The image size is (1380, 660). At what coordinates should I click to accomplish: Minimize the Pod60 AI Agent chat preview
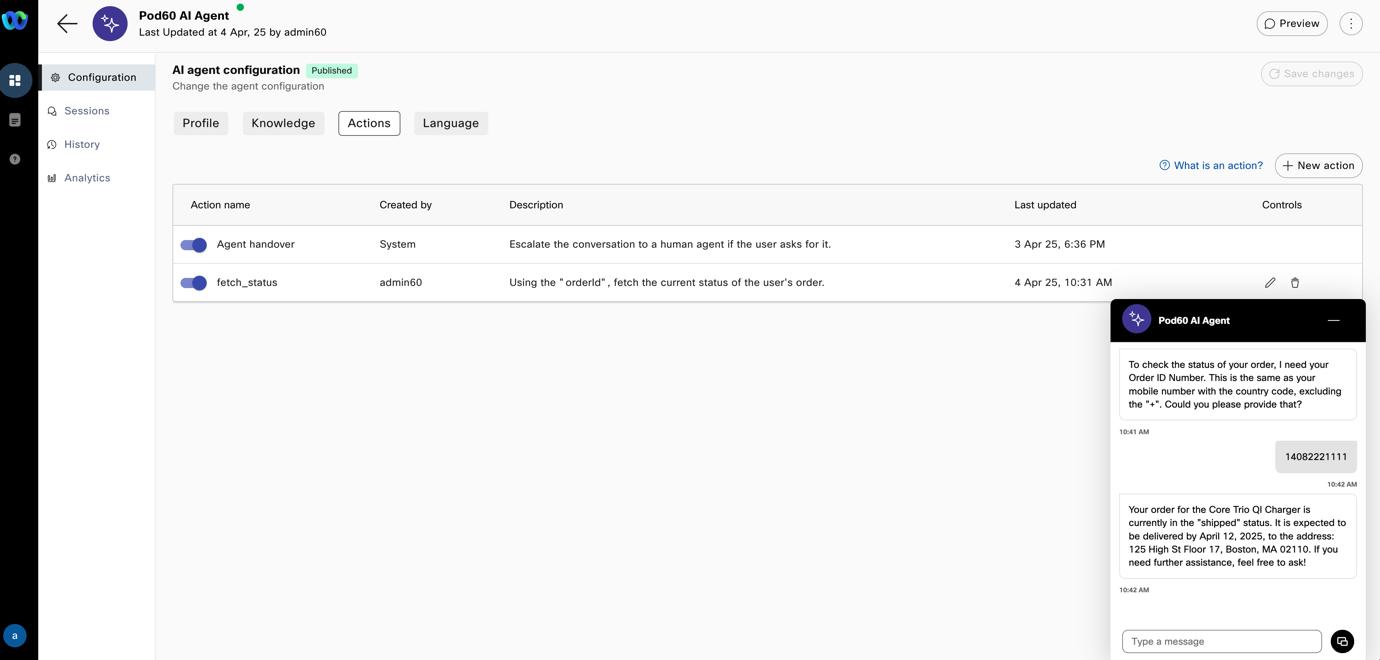[1333, 321]
